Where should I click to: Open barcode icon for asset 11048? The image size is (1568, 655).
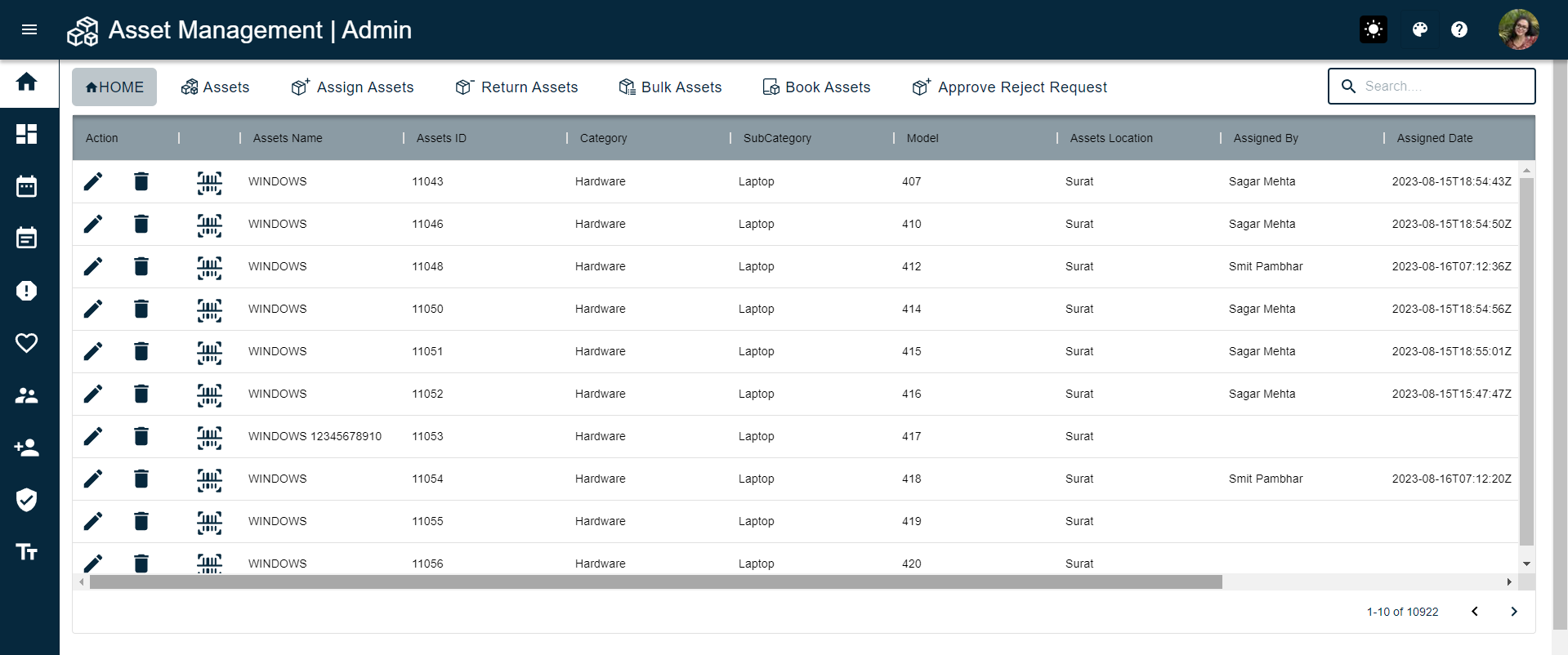(x=209, y=266)
